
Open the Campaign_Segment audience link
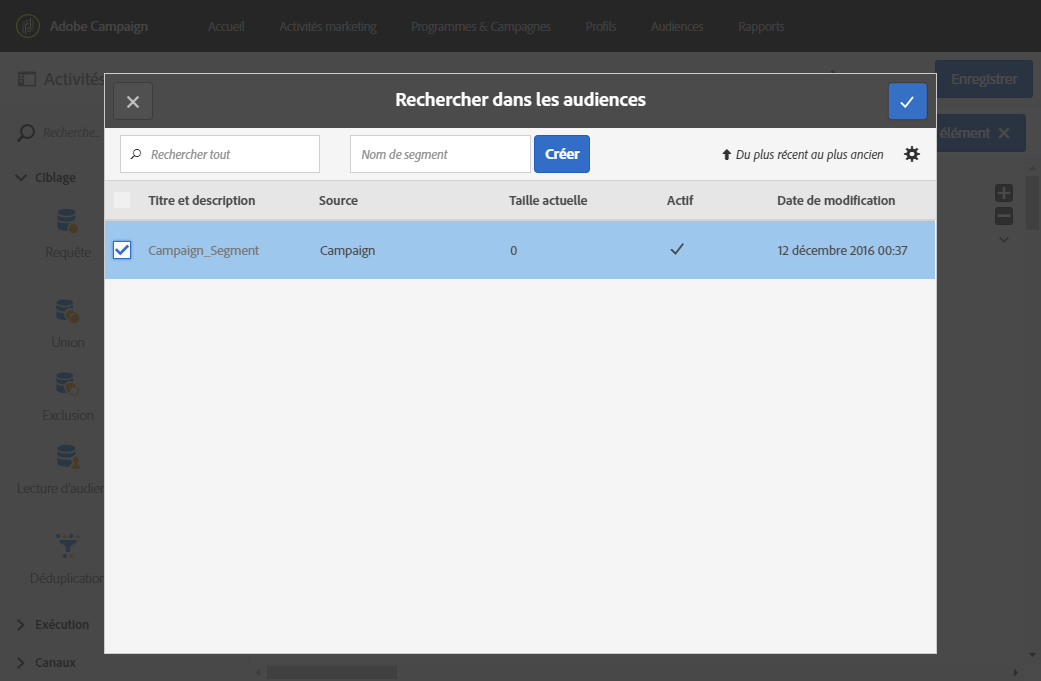[203, 250]
